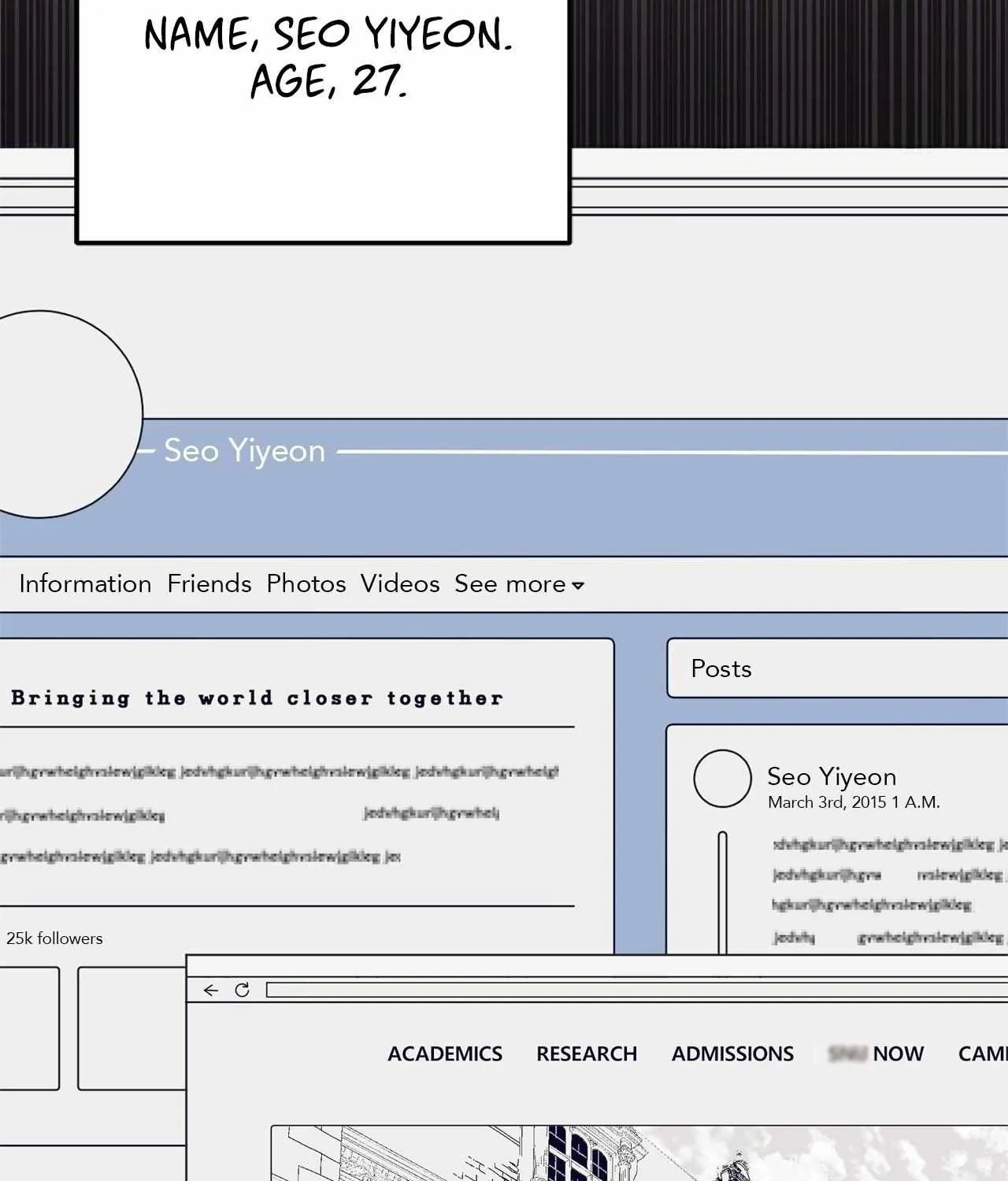The width and height of the screenshot is (1008, 1181).
Task: Expand the See more dropdown
Action: 519,584
